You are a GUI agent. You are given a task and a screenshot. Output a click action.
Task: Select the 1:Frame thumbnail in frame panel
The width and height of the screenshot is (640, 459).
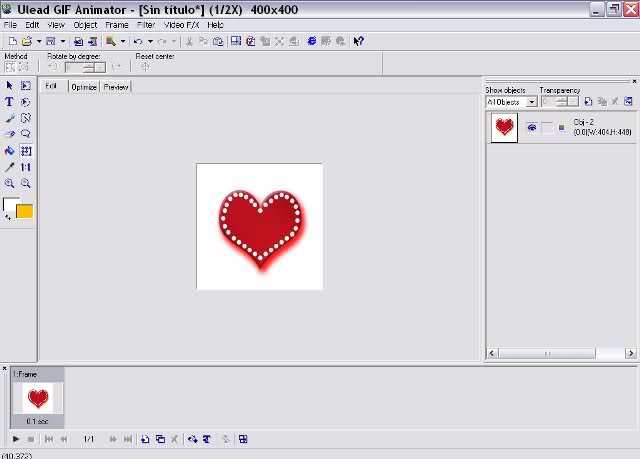(38, 398)
